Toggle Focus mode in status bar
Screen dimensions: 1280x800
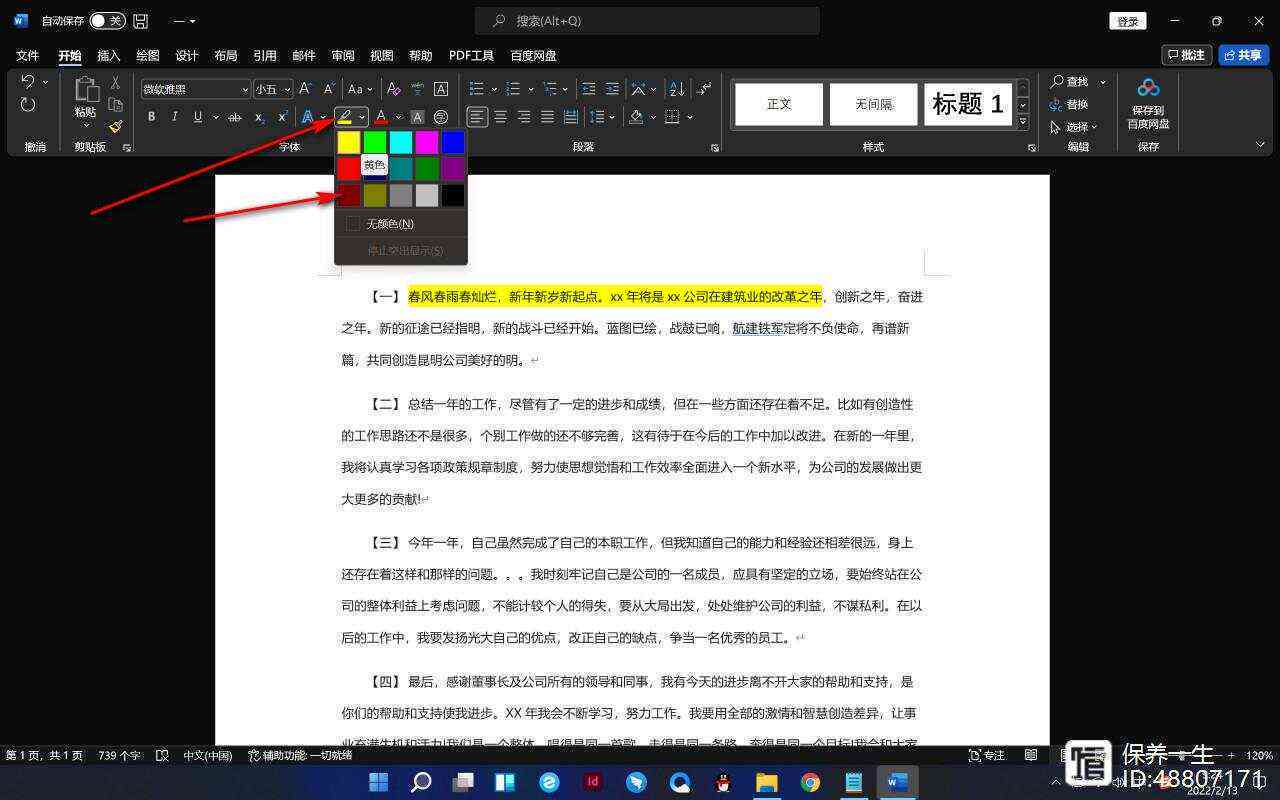coord(987,756)
